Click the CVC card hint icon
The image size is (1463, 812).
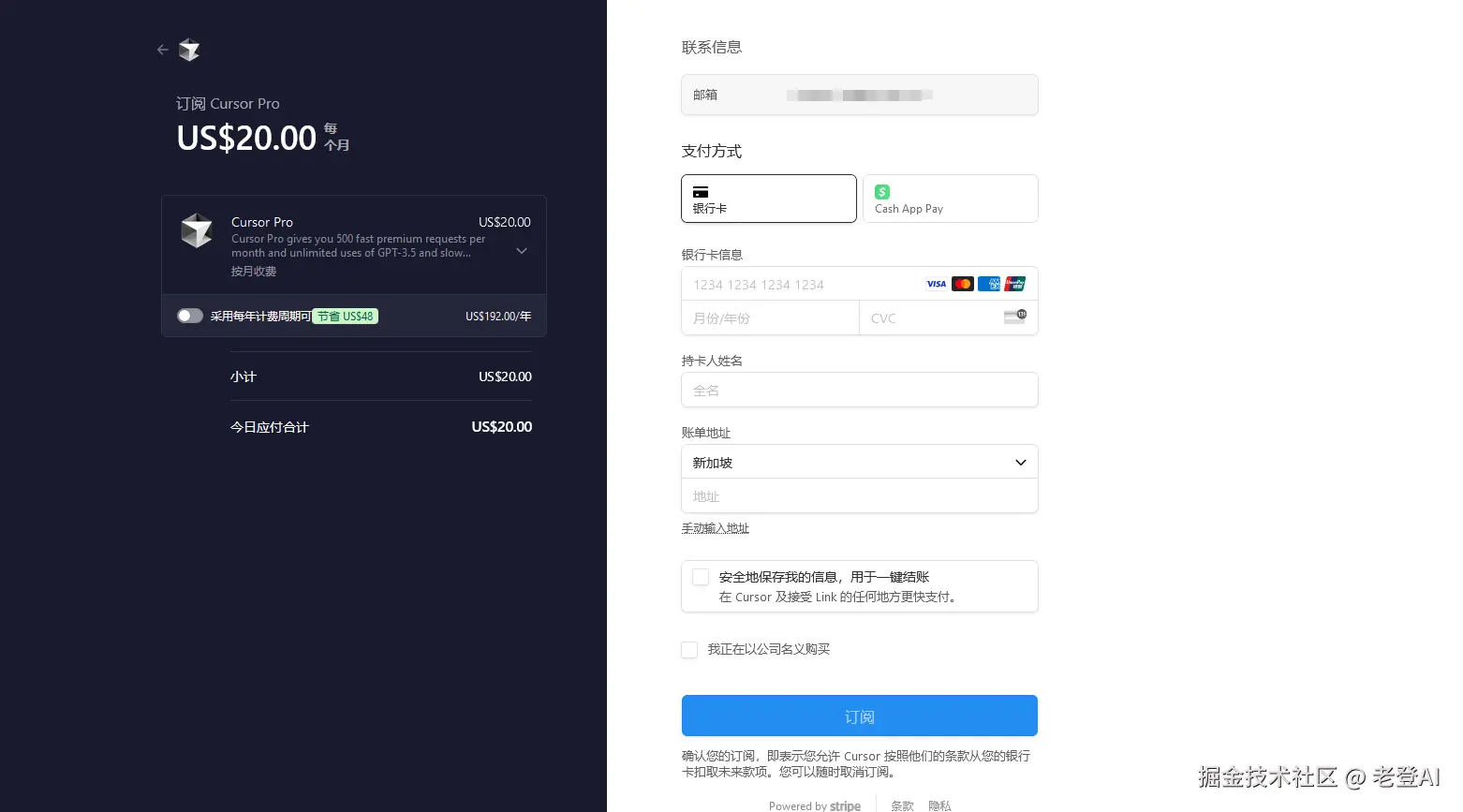pos(1015,317)
